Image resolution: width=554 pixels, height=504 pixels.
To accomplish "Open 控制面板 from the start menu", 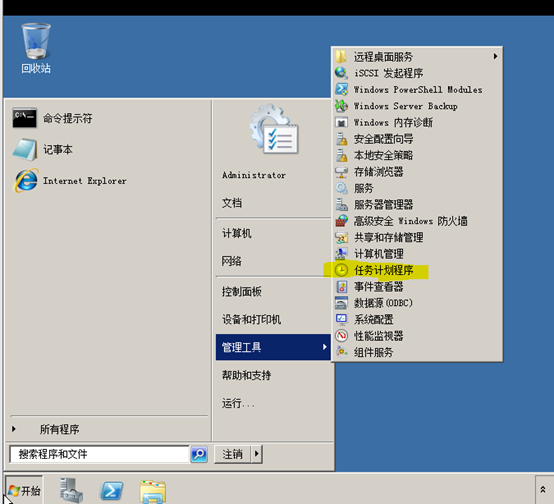I will click(x=242, y=292).
